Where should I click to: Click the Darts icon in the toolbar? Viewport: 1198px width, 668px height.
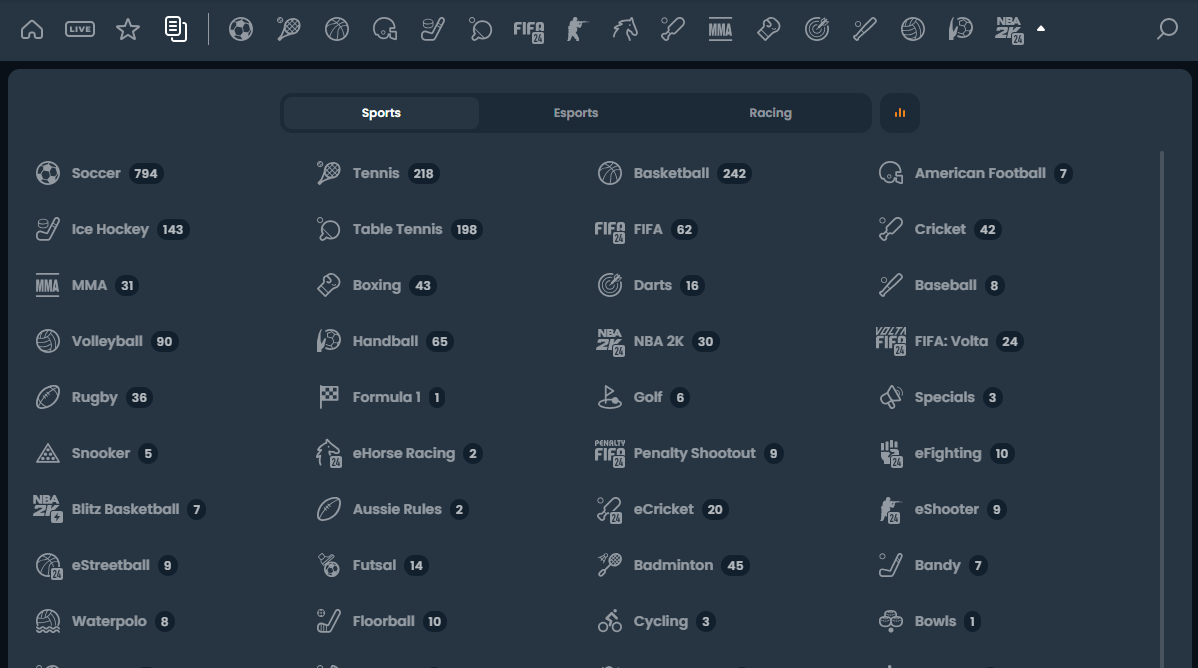[x=815, y=29]
